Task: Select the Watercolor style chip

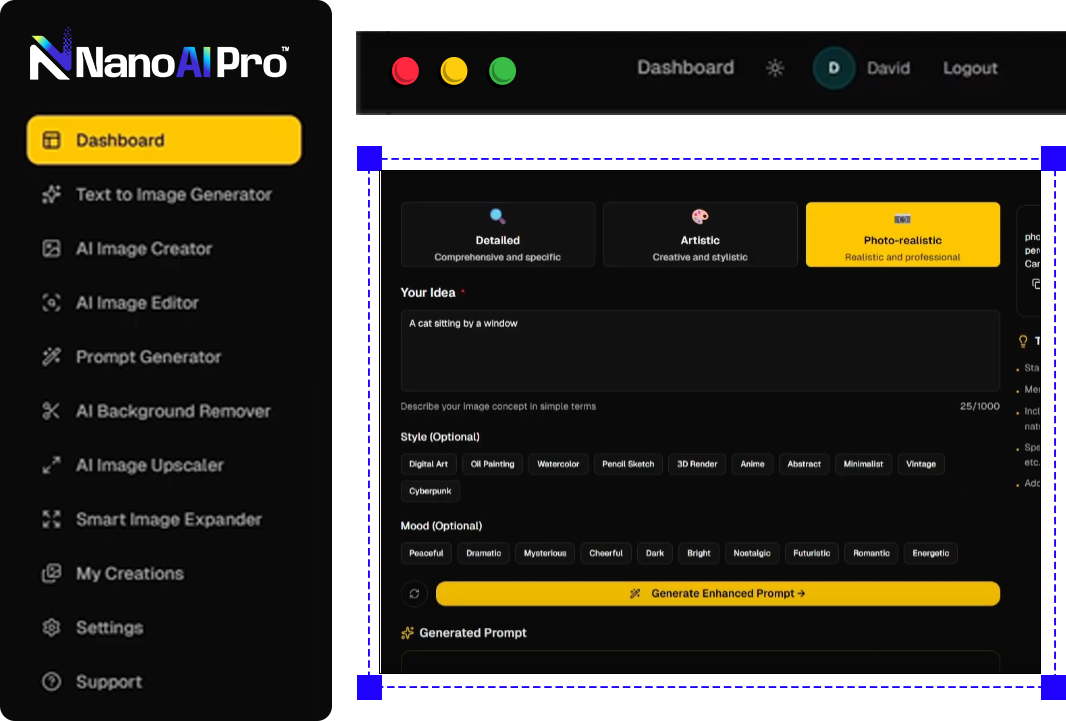Action: (x=558, y=464)
